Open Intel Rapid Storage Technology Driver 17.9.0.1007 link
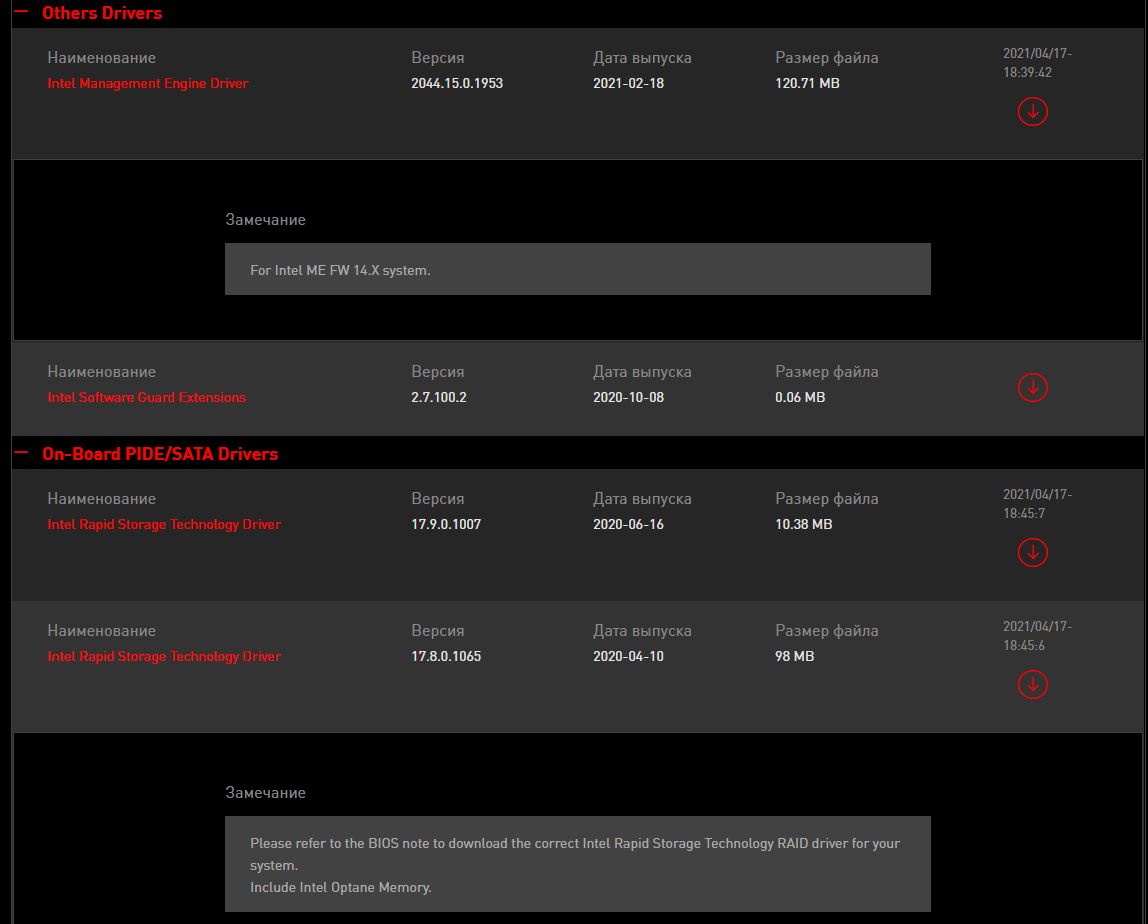This screenshot has height=924, width=1148. coord(164,524)
